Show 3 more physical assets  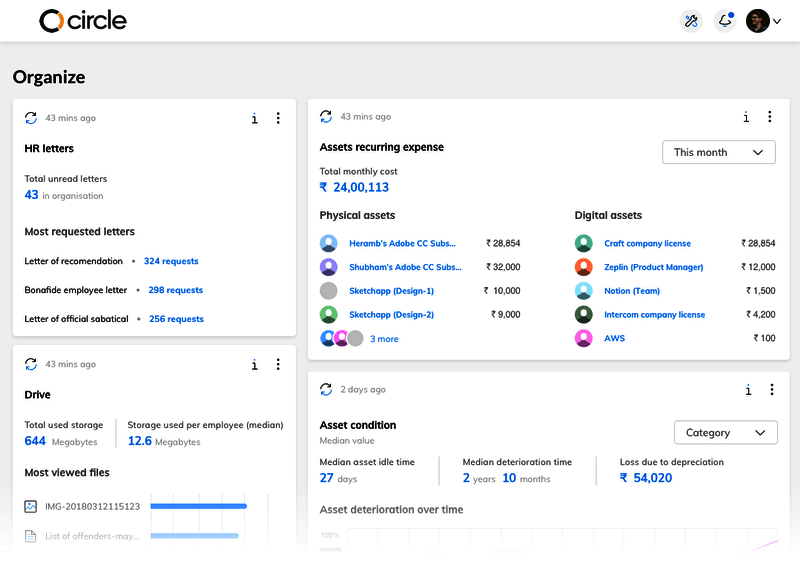384,339
